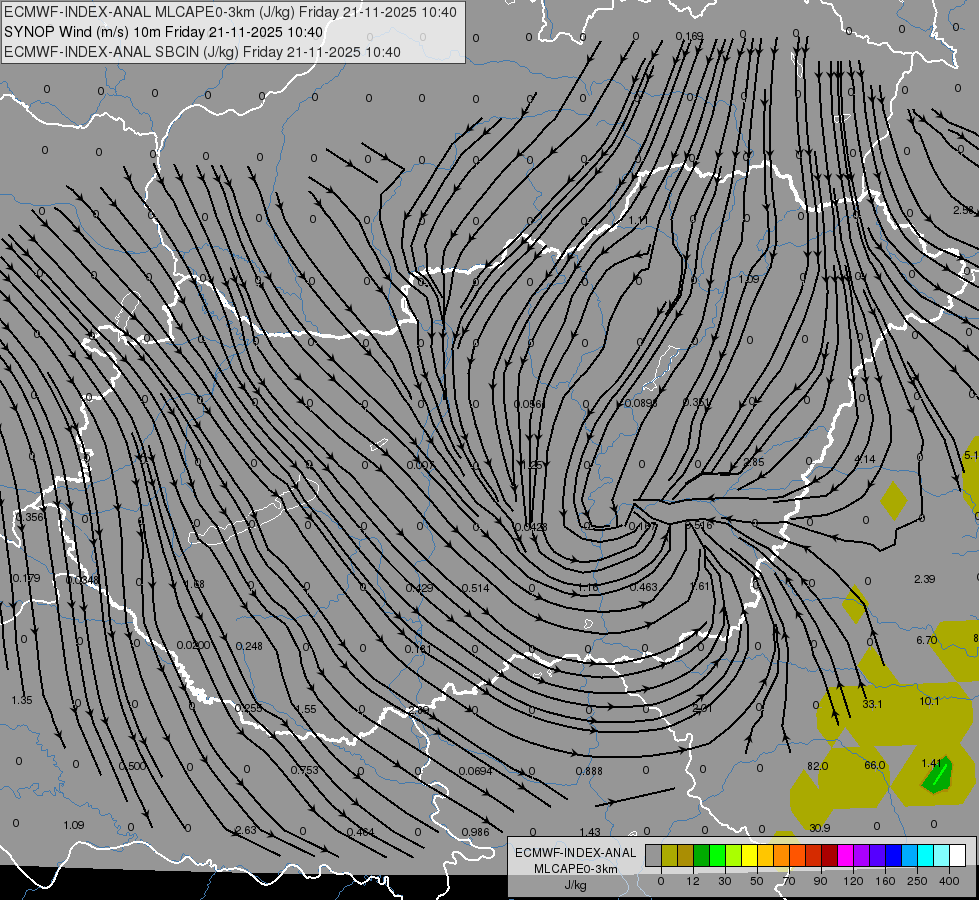979x900 pixels.
Task: Click the legend title ECMWF-INDEX-ANAL
Action: [x=576, y=853]
